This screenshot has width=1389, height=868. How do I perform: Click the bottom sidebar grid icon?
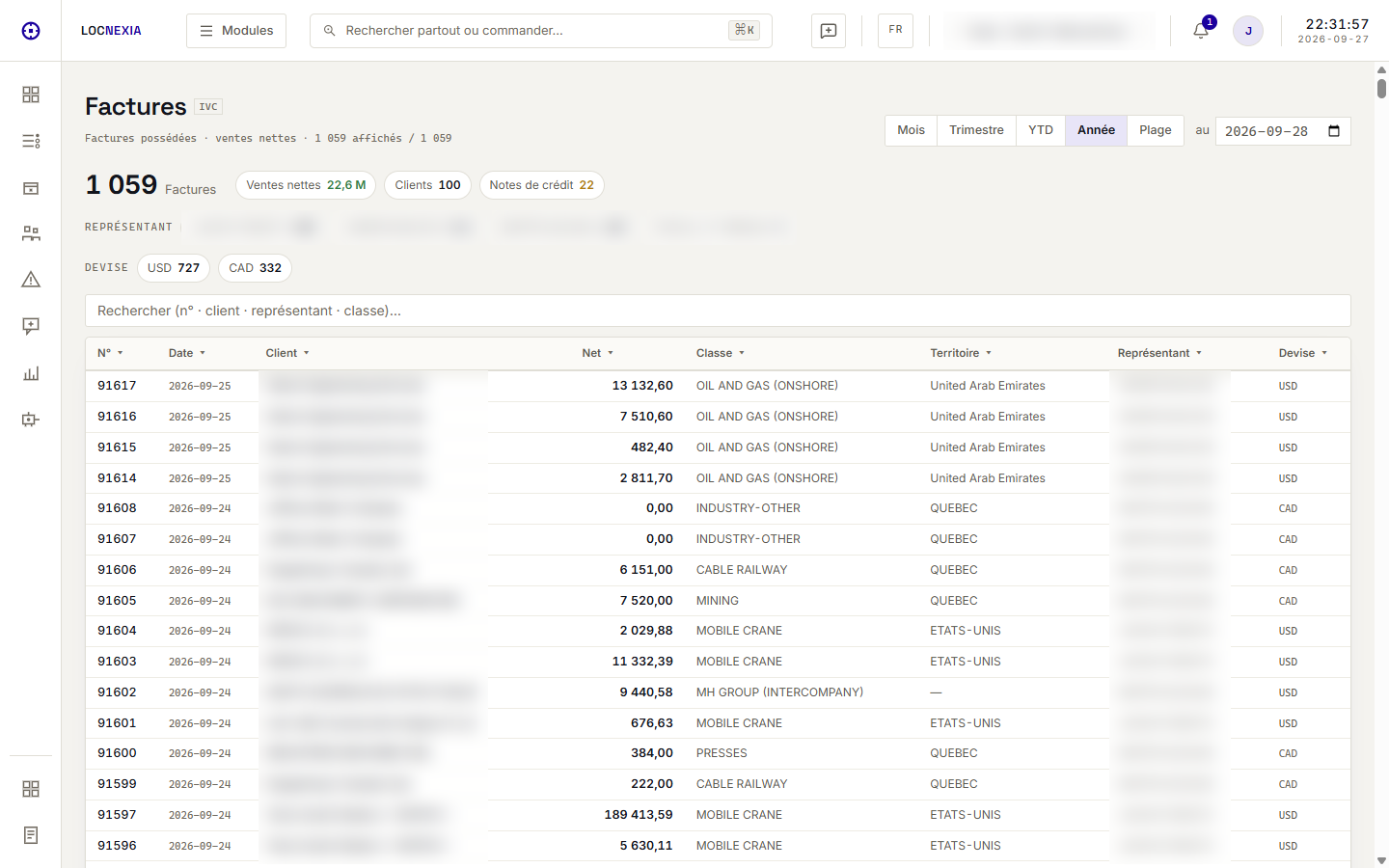point(31,789)
